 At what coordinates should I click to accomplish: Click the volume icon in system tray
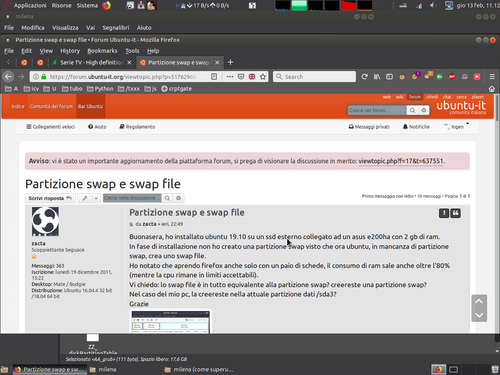[433, 5]
